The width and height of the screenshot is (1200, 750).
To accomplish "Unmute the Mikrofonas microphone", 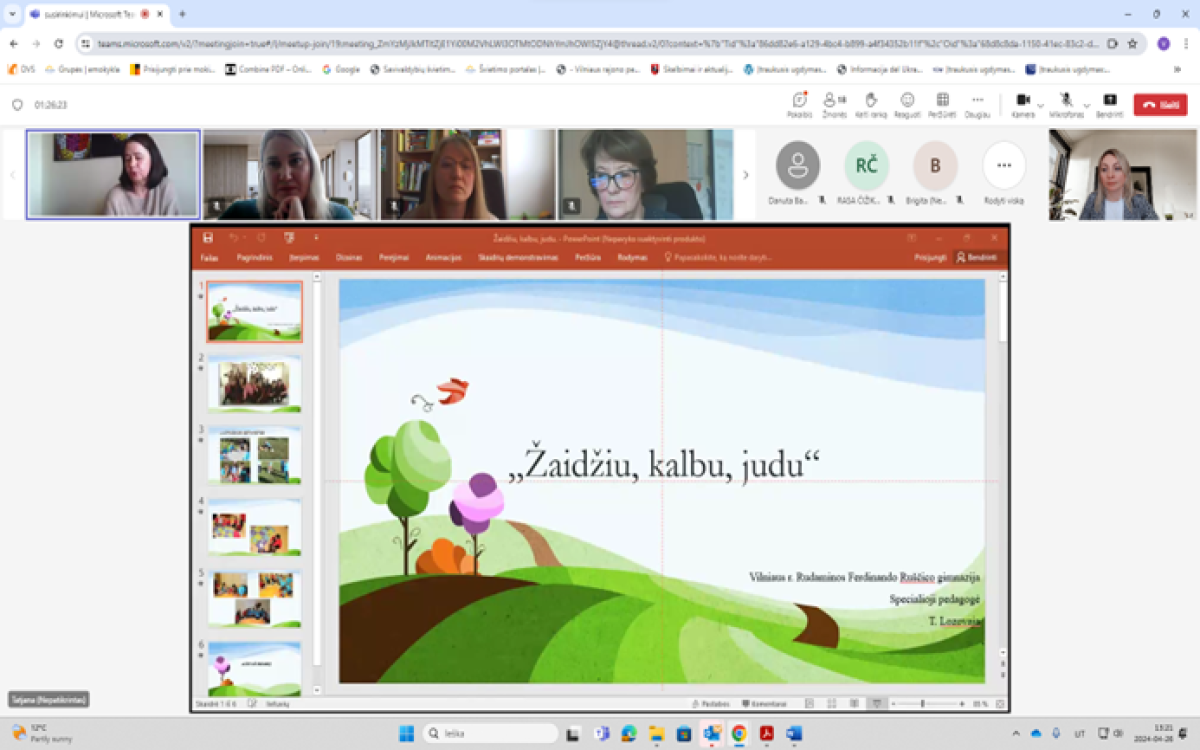I will [1067, 102].
